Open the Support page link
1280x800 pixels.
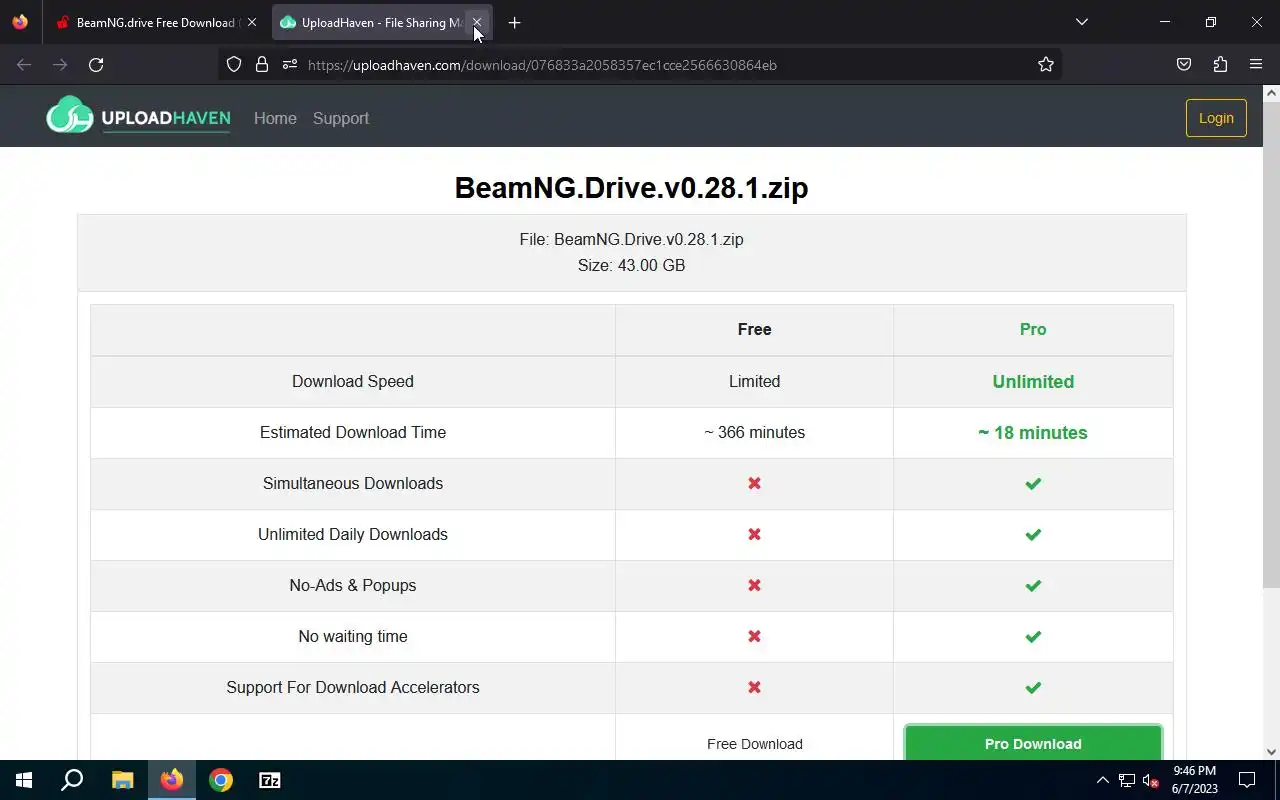tap(341, 118)
